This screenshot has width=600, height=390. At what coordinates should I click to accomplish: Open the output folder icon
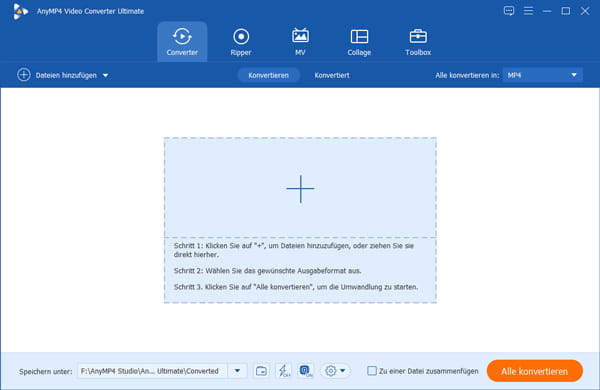[x=261, y=370]
